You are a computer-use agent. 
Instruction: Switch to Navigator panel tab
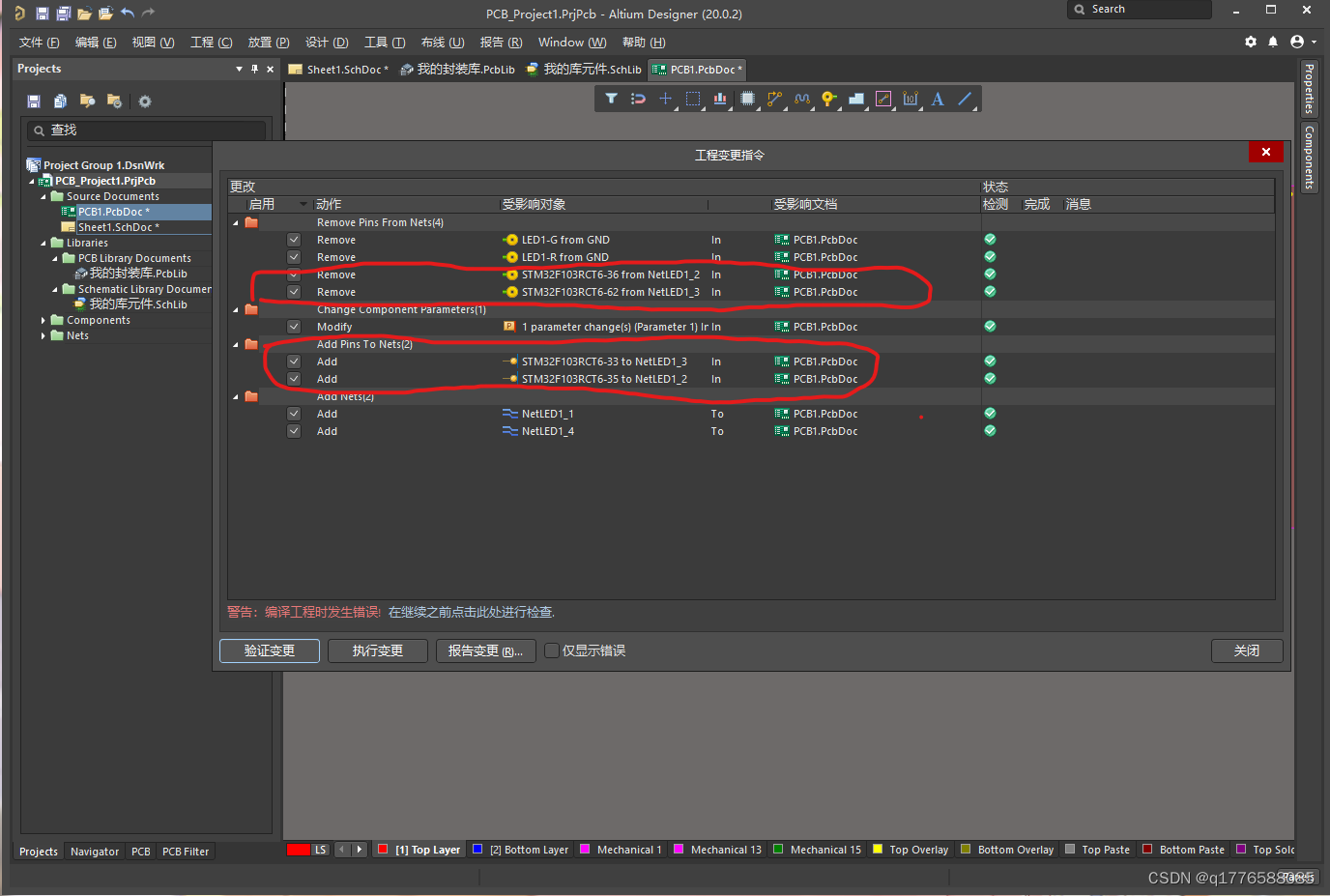coord(95,852)
